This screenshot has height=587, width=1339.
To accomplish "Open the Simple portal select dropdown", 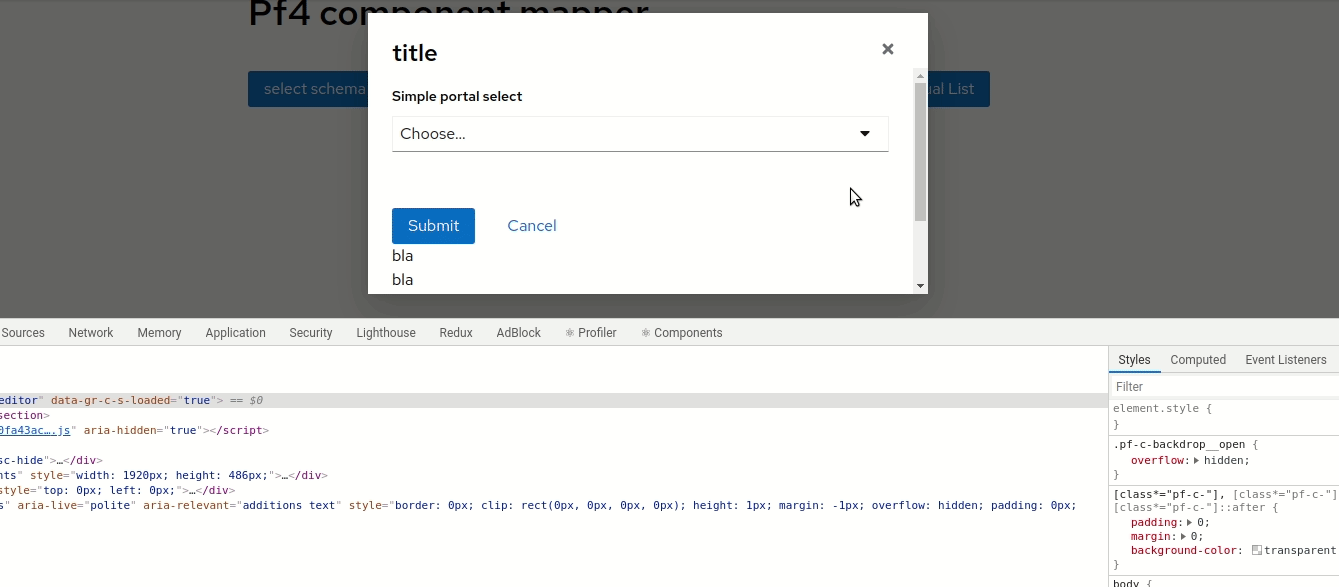I will click(640, 134).
